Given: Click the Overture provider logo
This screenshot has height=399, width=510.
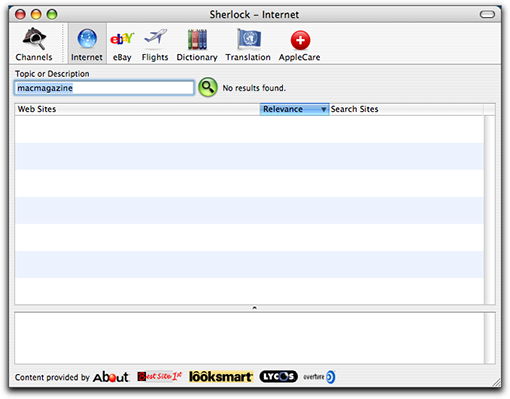Looking at the screenshot, I should (x=319, y=377).
